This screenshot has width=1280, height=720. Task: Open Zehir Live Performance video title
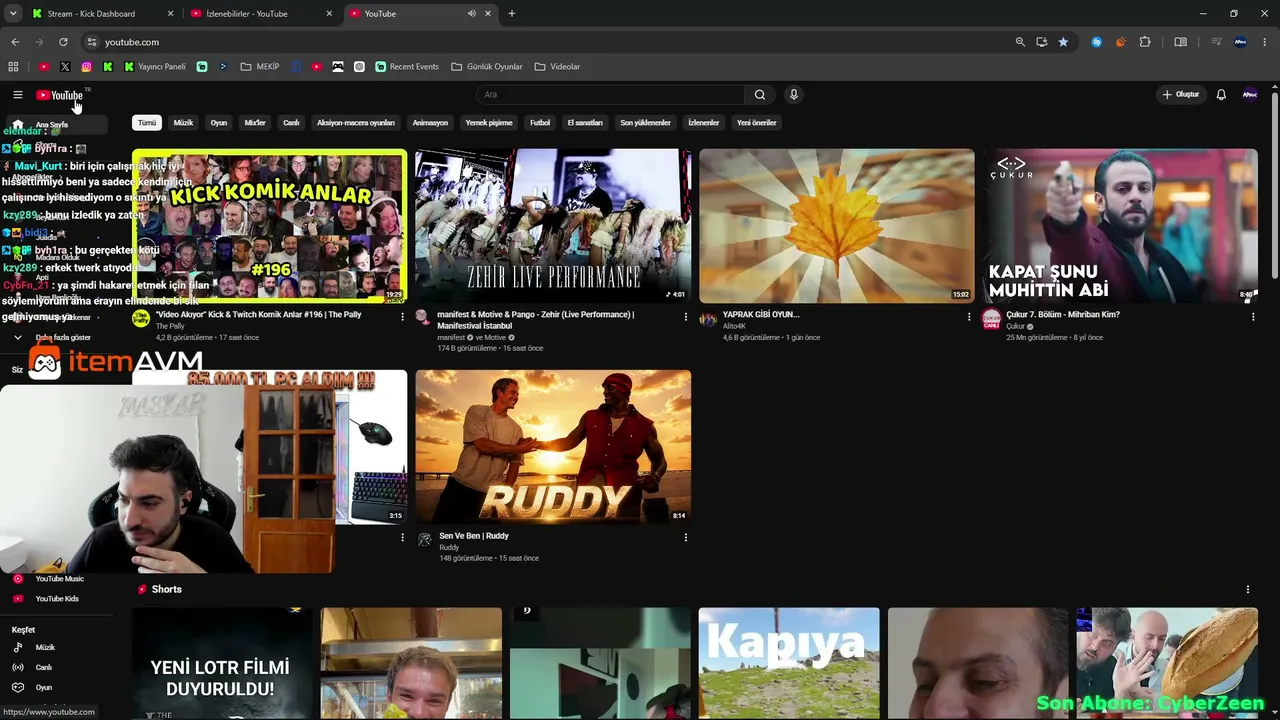(x=536, y=320)
